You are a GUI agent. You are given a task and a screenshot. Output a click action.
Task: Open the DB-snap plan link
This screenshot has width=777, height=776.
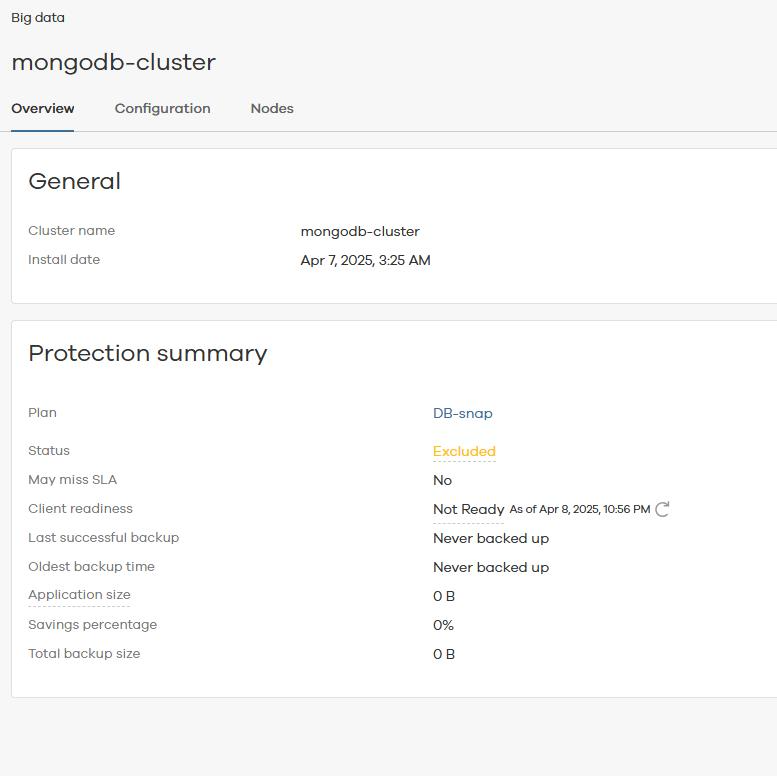[463, 413]
